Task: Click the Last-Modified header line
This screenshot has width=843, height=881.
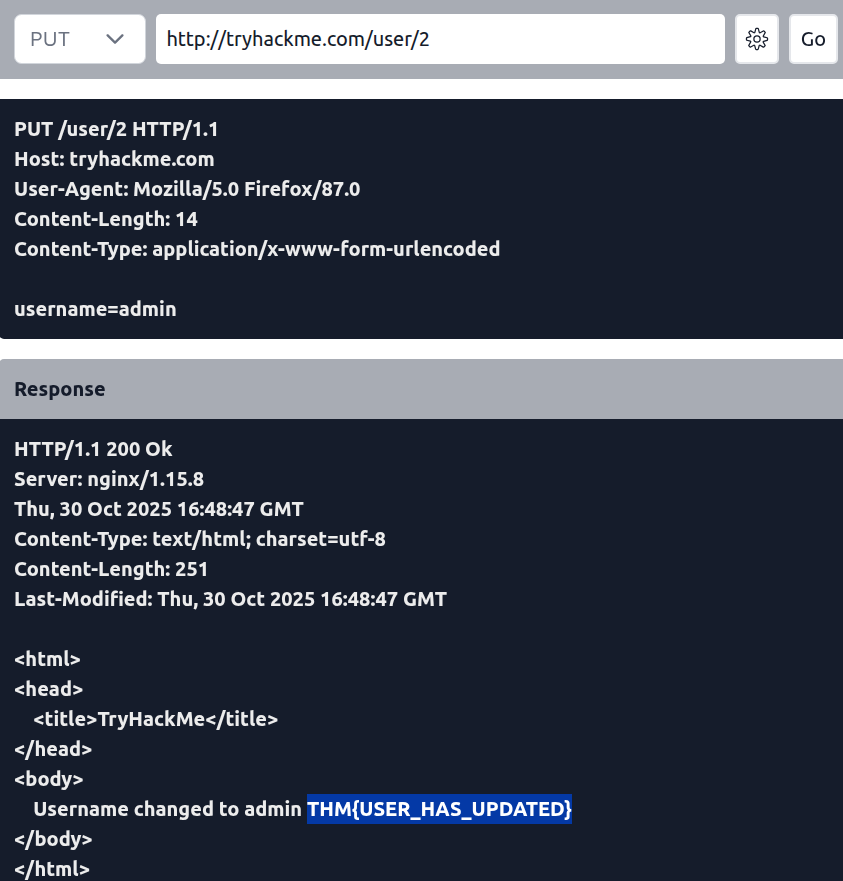Action: point(230,599)
